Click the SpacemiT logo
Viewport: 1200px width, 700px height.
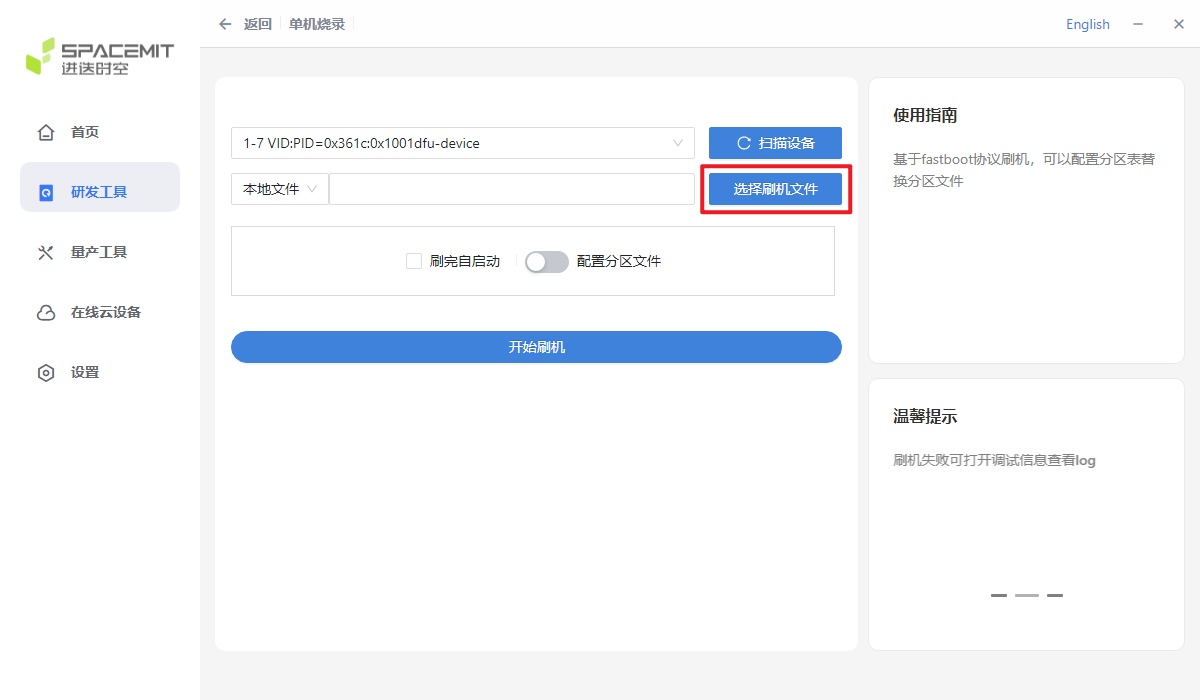(x=100, y=56)
